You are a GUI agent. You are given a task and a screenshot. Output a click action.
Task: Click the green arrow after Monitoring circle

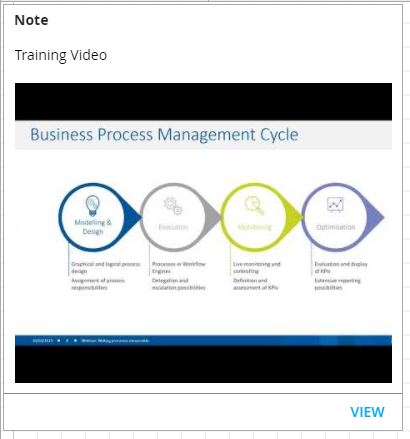[295, 217]
